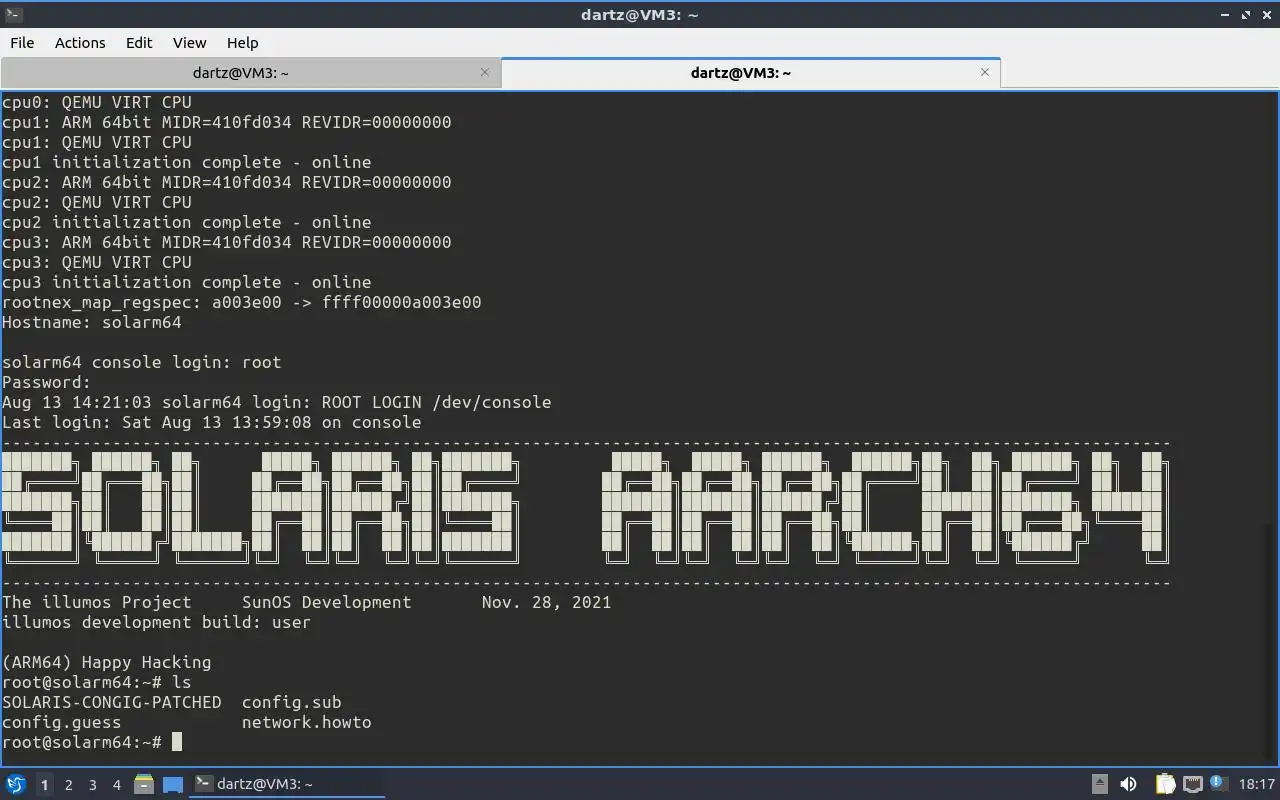Minimize the terminal window
The height and width of the screenshot is (800, 1280).
[x=1225, y=14]
